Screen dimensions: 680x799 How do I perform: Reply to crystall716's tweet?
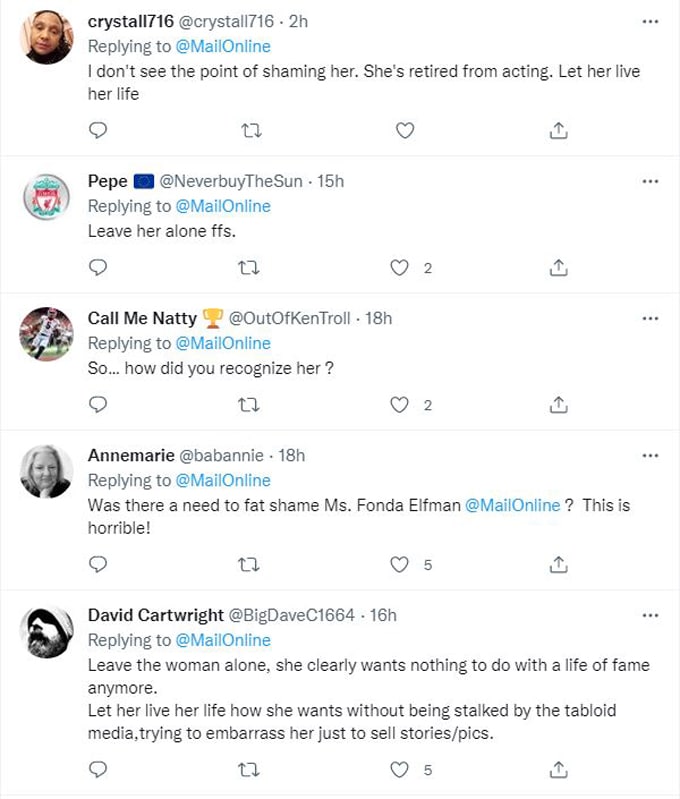(x=98, y=130)
